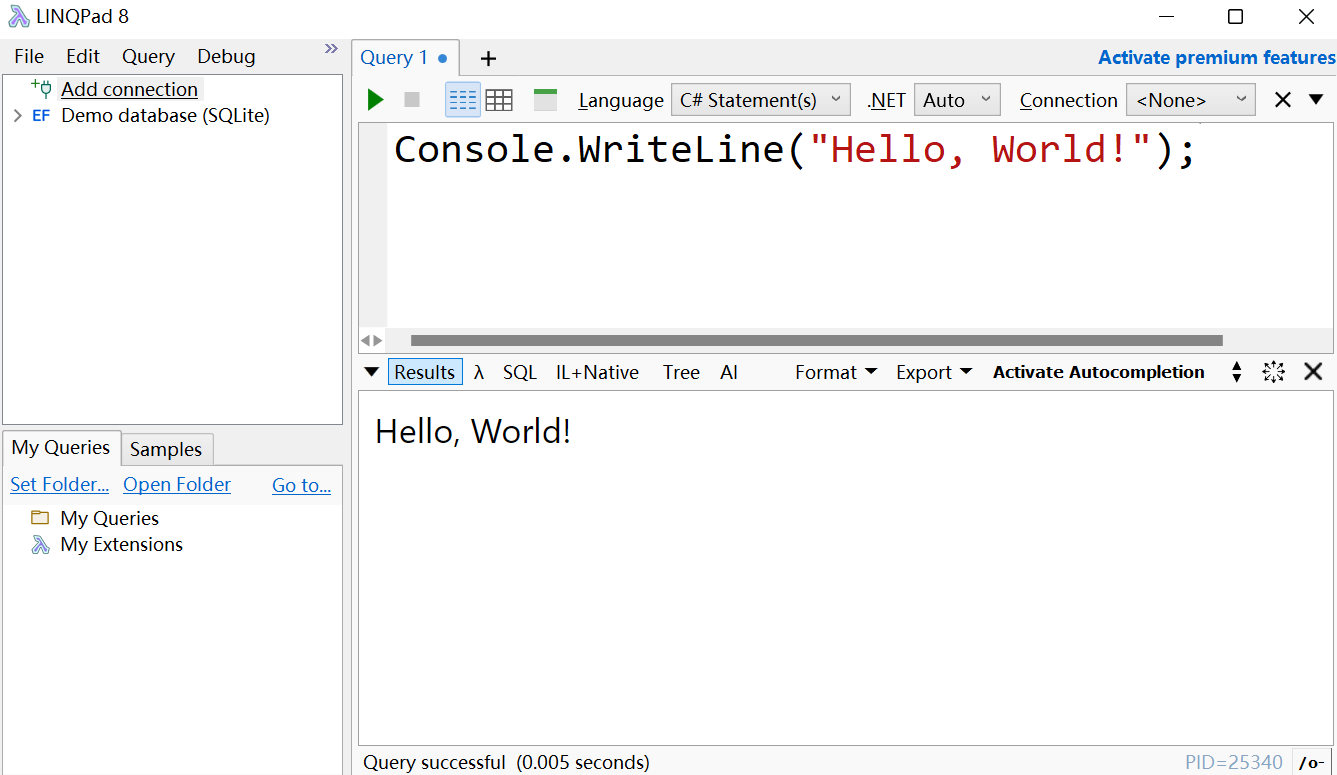
Task: Minimize the LINQPad window
Action: click(1166, 17)
